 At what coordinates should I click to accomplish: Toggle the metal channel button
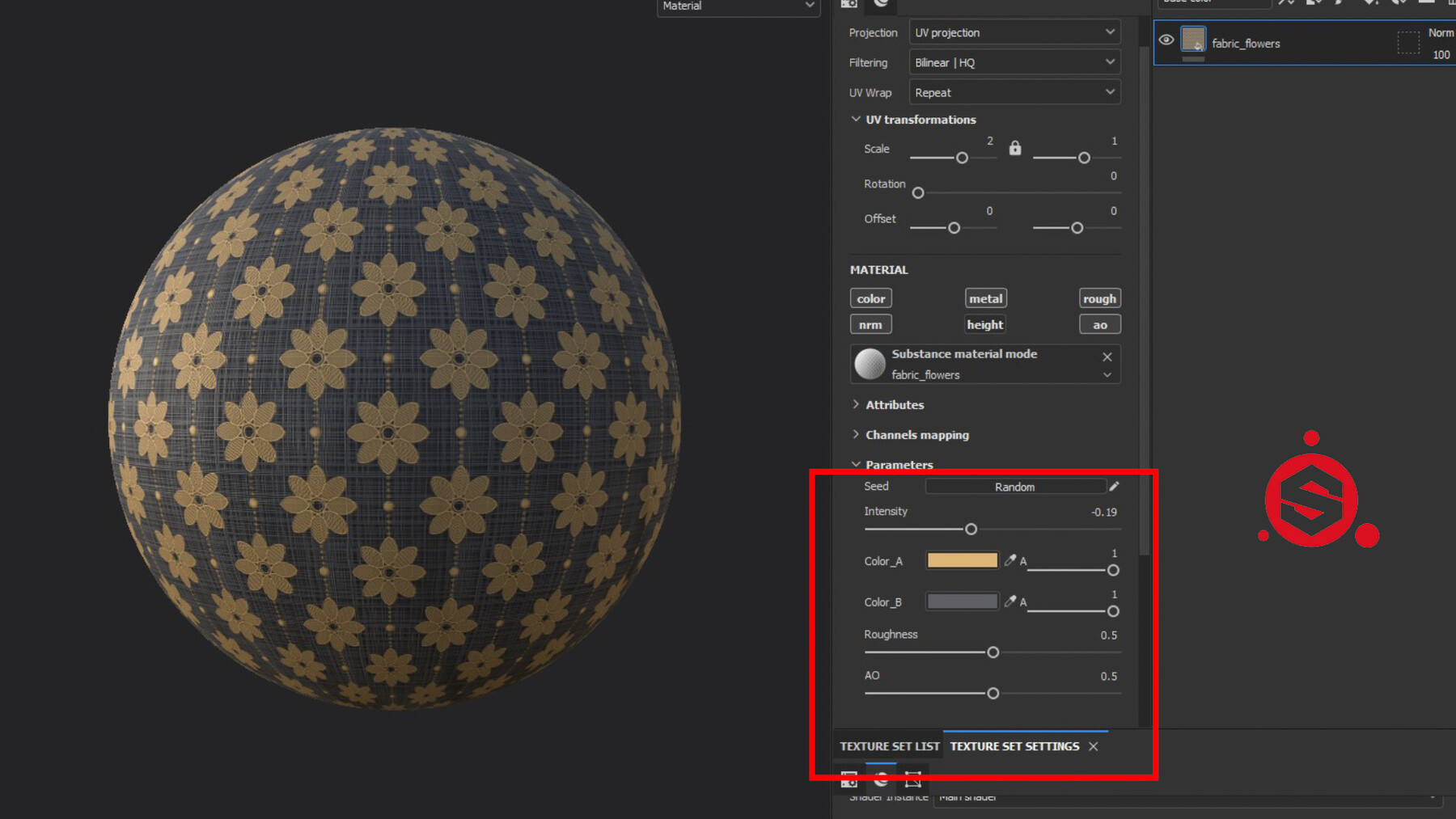click(x=985, y=298)
